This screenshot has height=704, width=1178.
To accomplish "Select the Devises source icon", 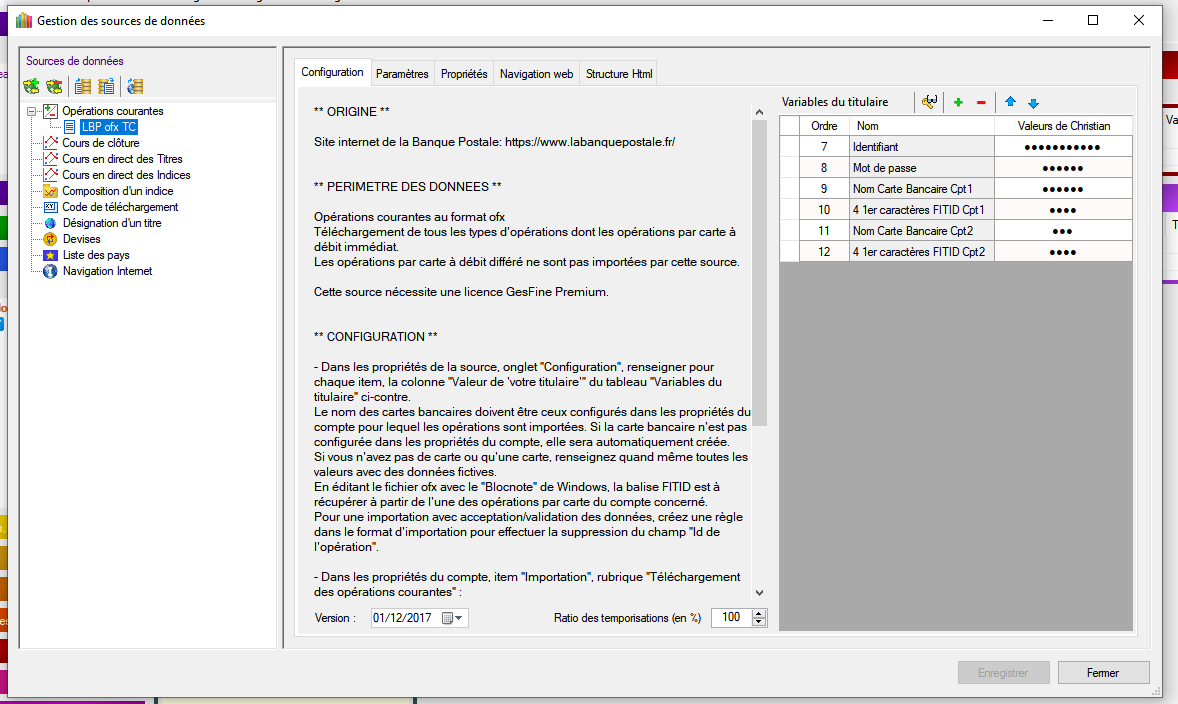I will pyautogui.click(x=51, y=239).
